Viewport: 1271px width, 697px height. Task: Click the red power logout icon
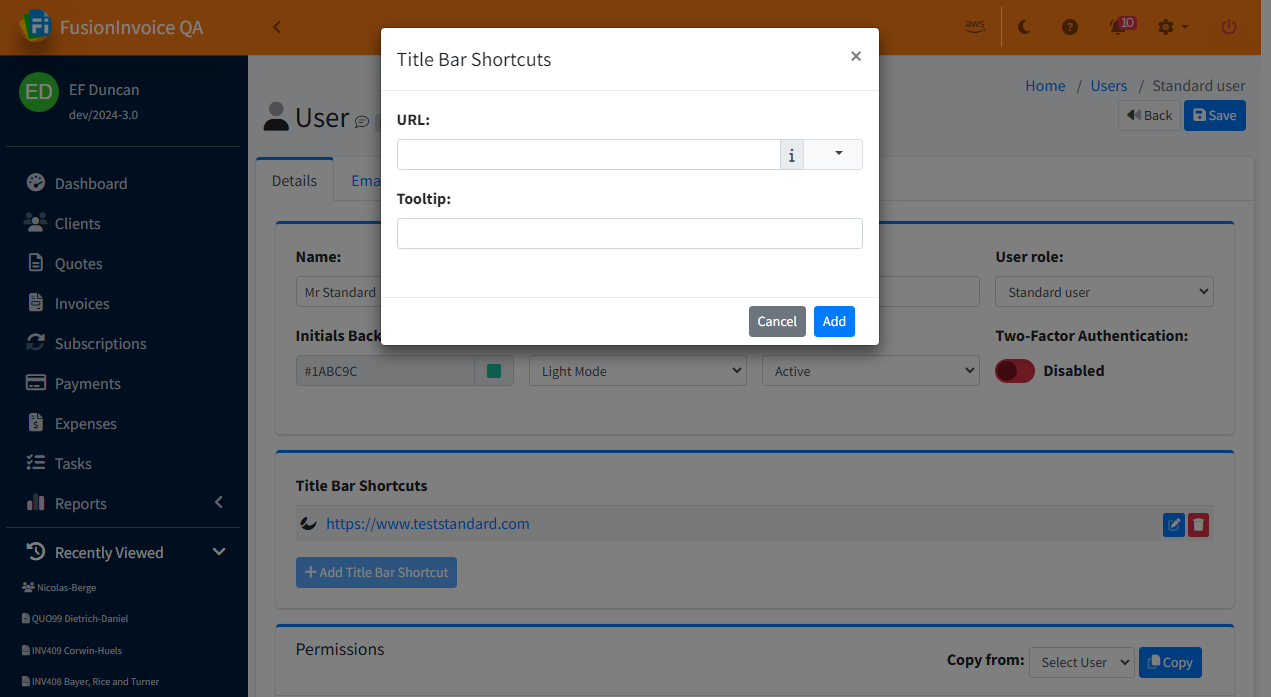(x=1229, y=27)
